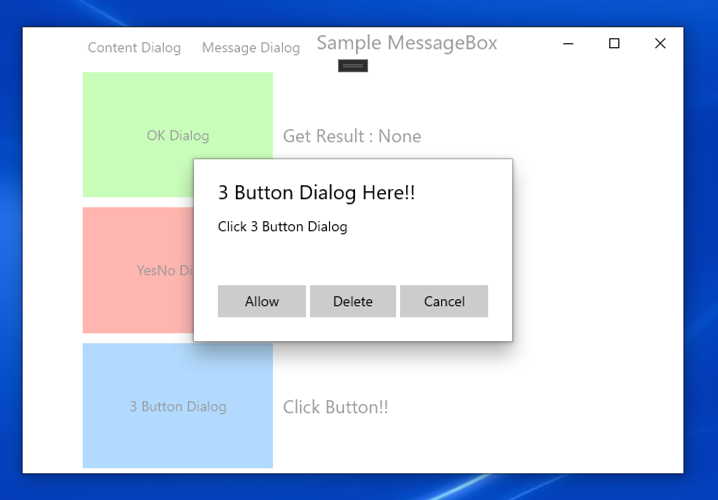Viewport: 718px width, 500px height.
Task: Switch to the Content Dialog tab
Action: (134, 48)
